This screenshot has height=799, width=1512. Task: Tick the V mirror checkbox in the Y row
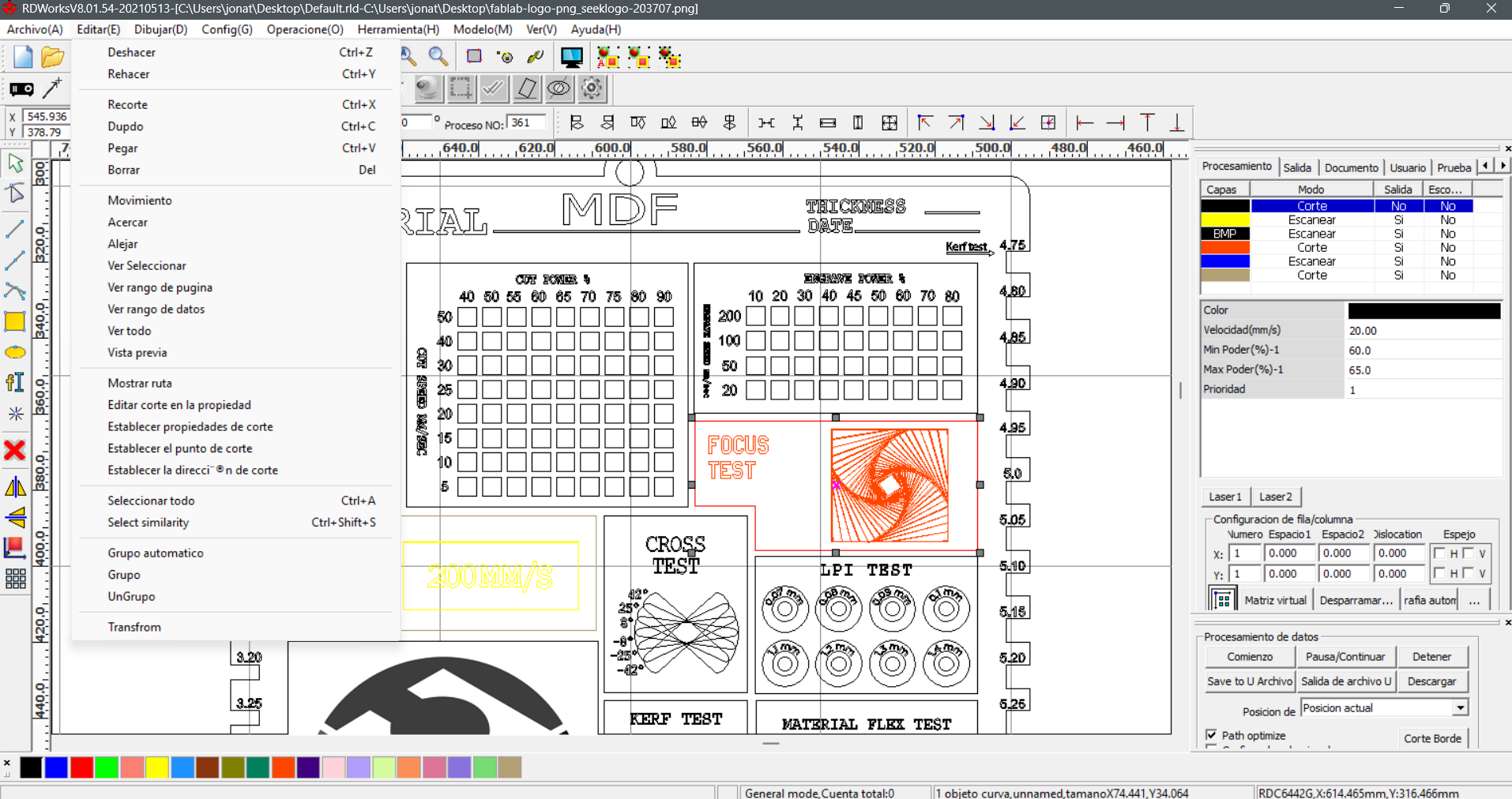(1468, 573)
